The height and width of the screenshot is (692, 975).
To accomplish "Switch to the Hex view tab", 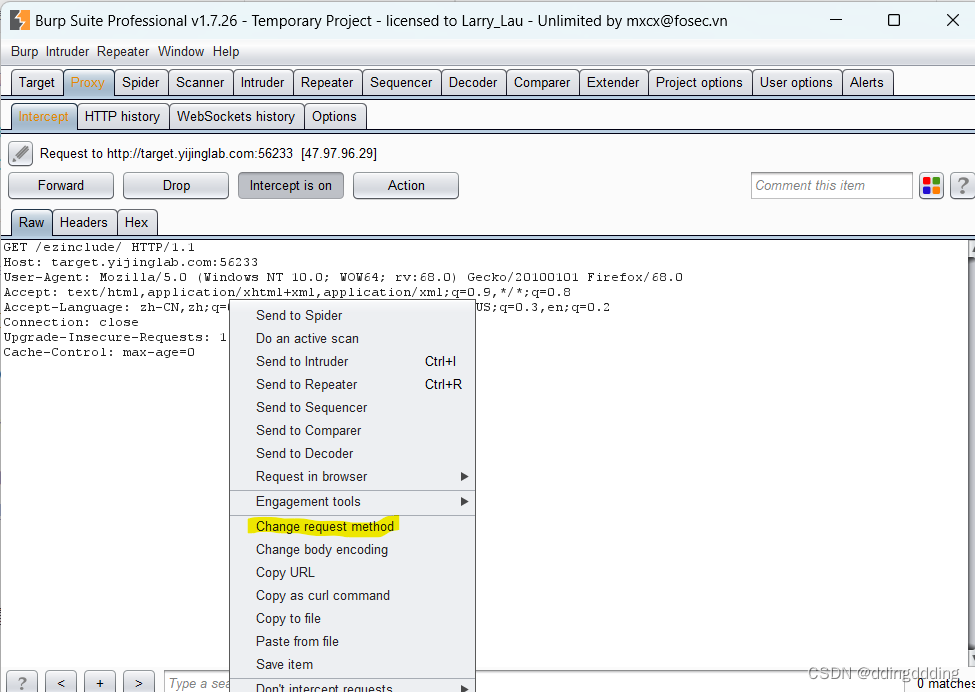I will [137, 223].
